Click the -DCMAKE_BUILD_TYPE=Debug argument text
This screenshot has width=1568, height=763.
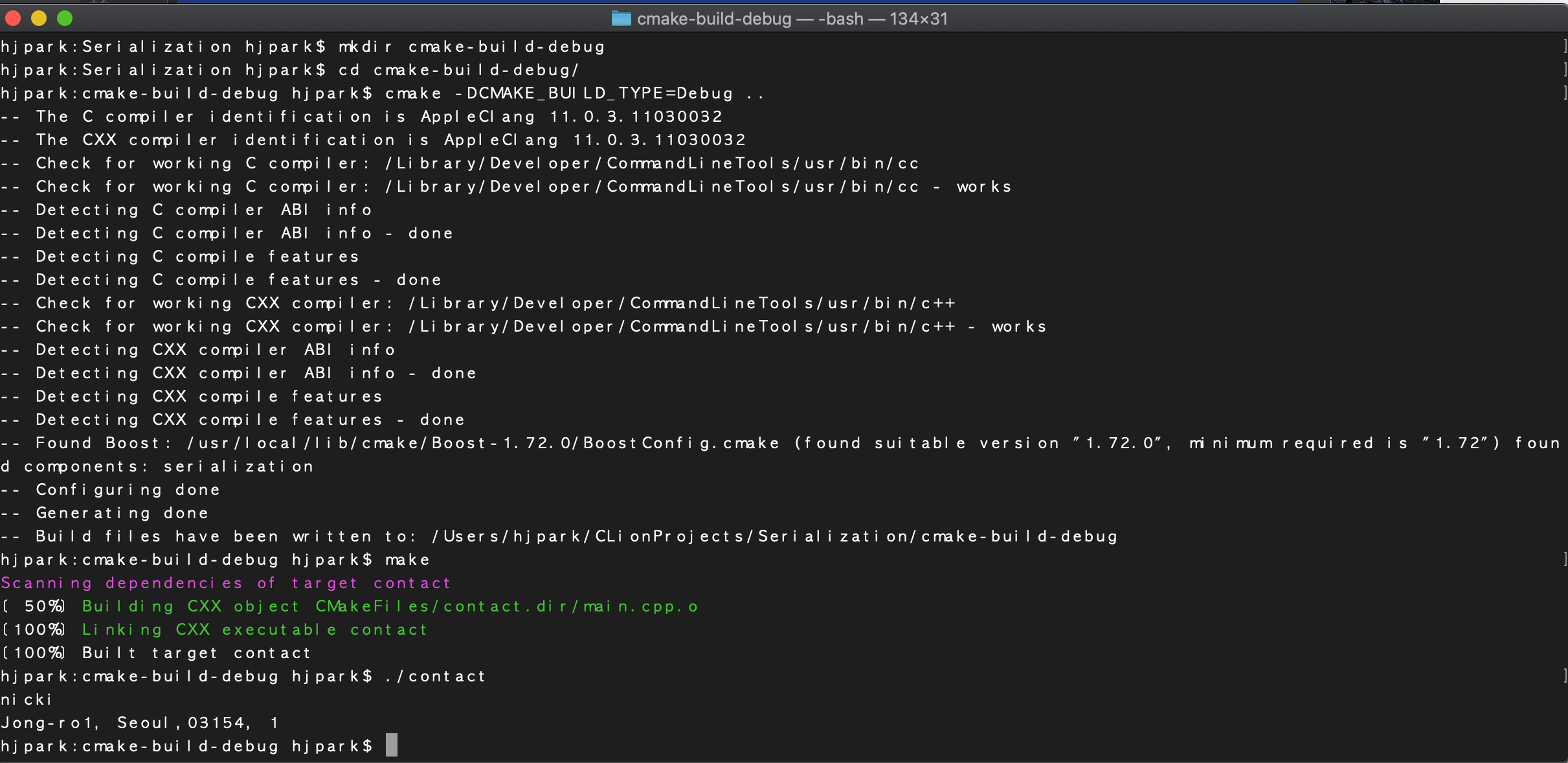point(594,93)
